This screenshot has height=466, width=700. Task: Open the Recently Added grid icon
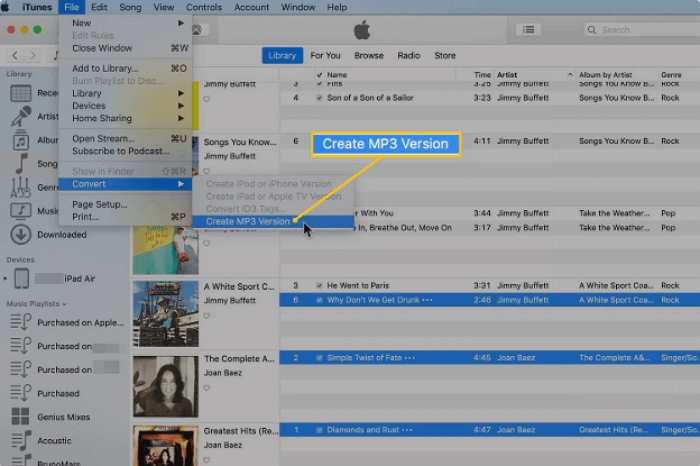point(20,93)
